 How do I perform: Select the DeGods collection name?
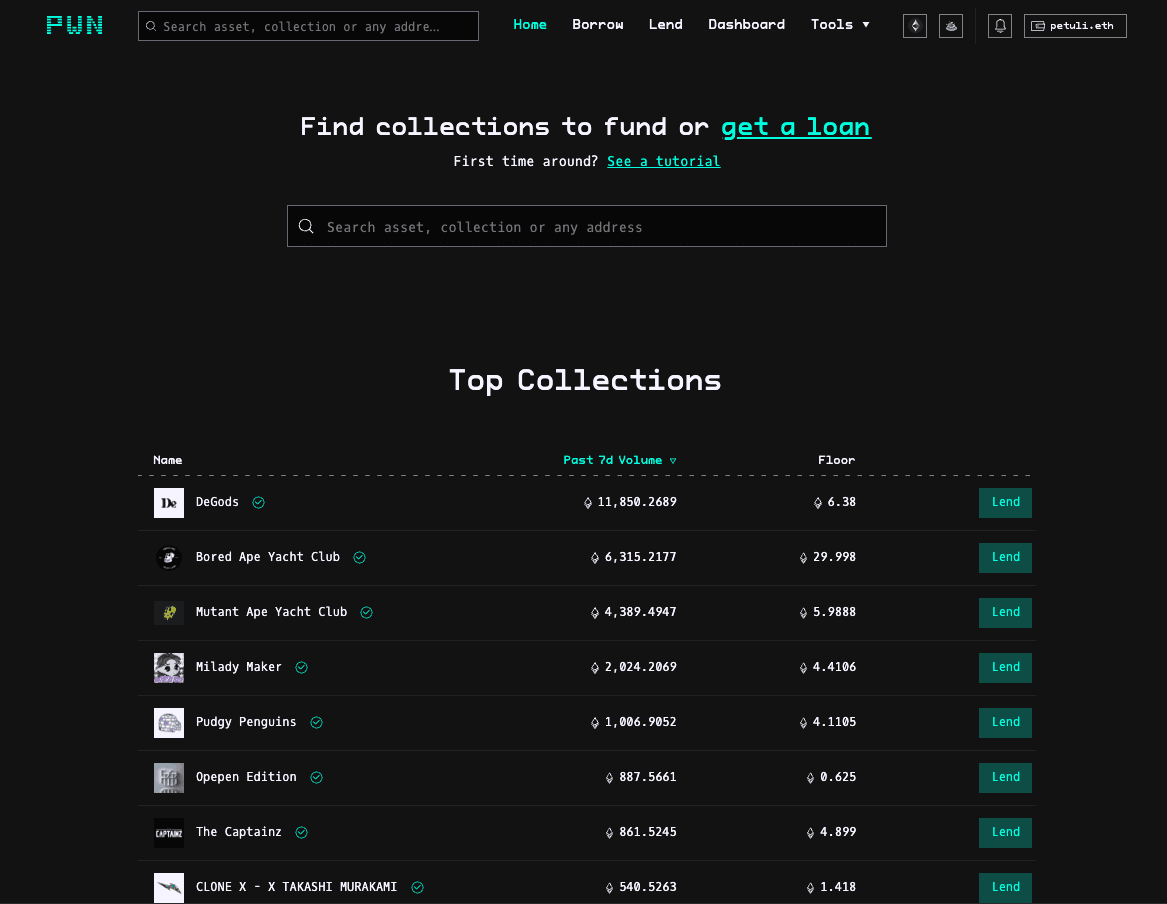[217, 502]
